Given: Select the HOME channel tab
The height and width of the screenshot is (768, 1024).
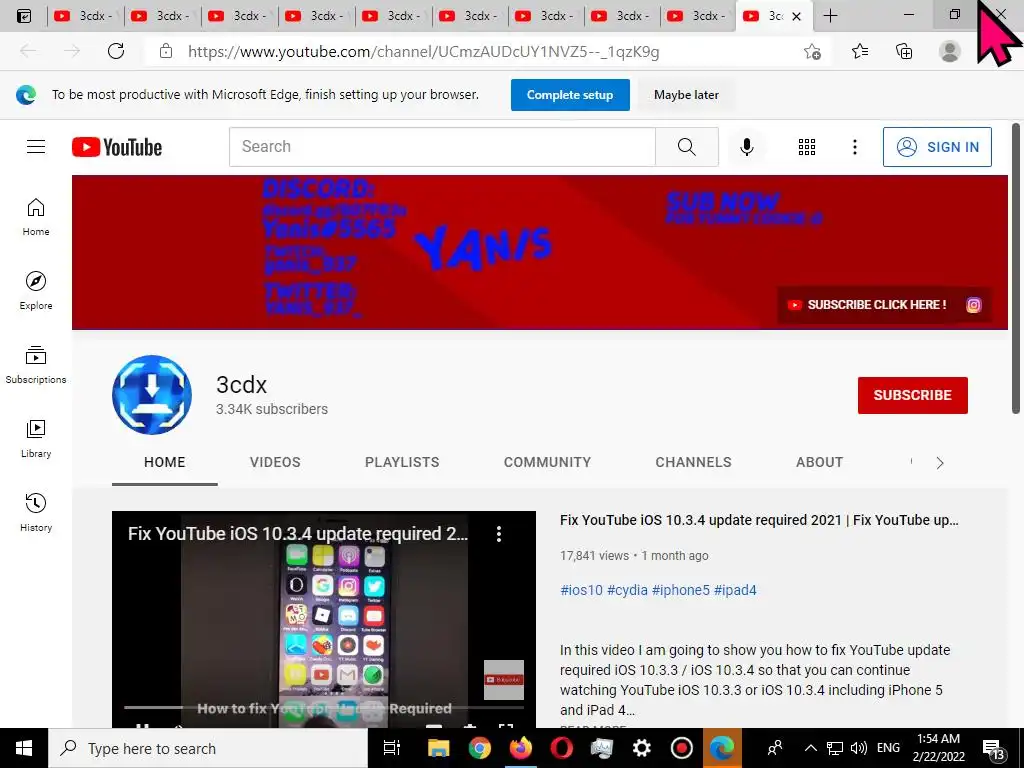Looking at the screenshot, I should pyautogui.click(x=165, y=462).
